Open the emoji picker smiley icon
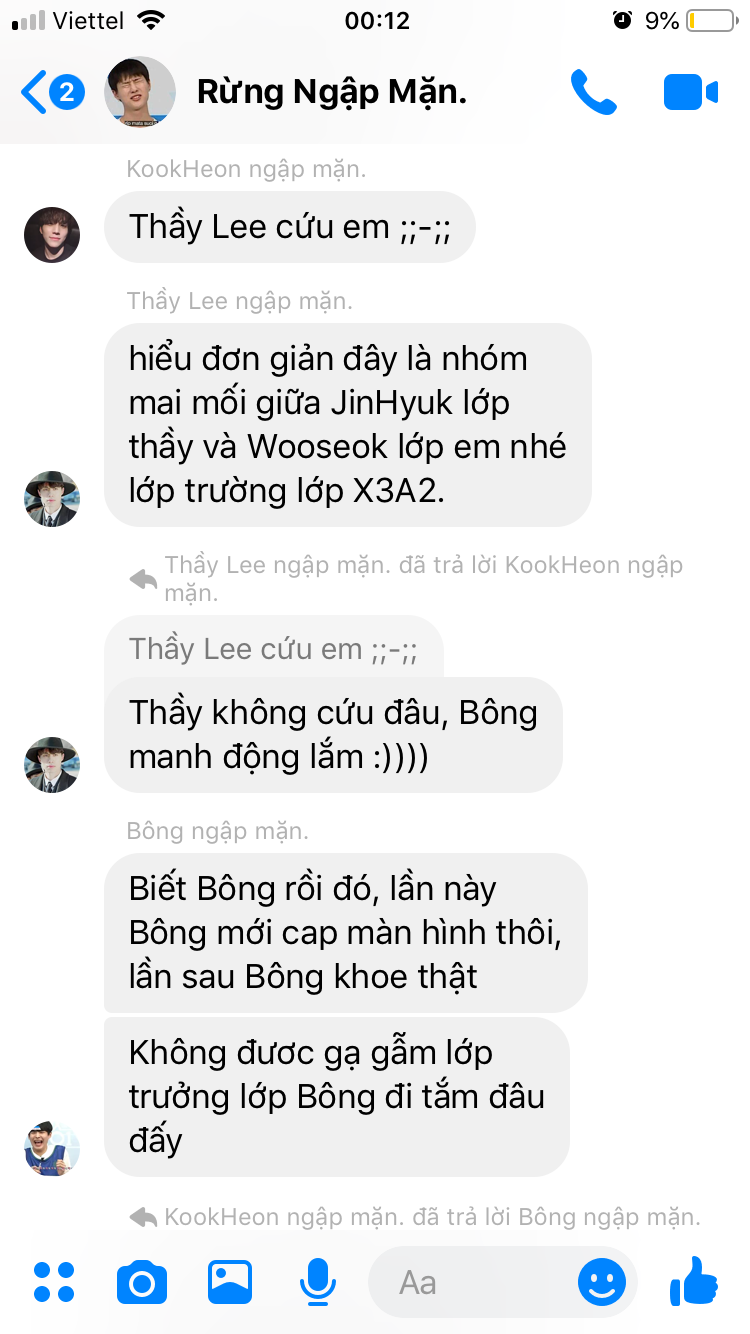Image resolution: width=750 pixels, height=1334 pixels. [602, 1282]
